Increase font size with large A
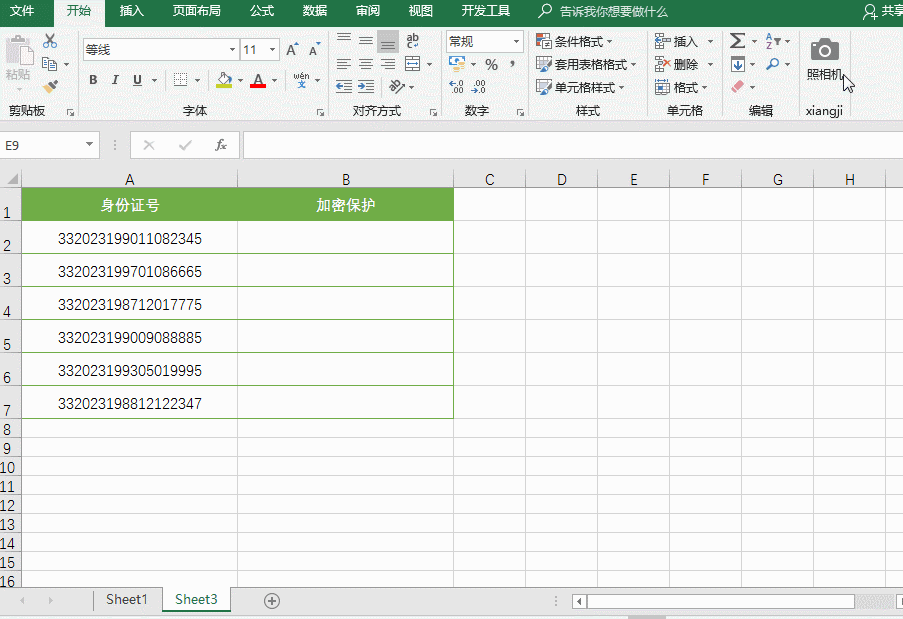Screen dimensions: 903x619 pos(293,50)
